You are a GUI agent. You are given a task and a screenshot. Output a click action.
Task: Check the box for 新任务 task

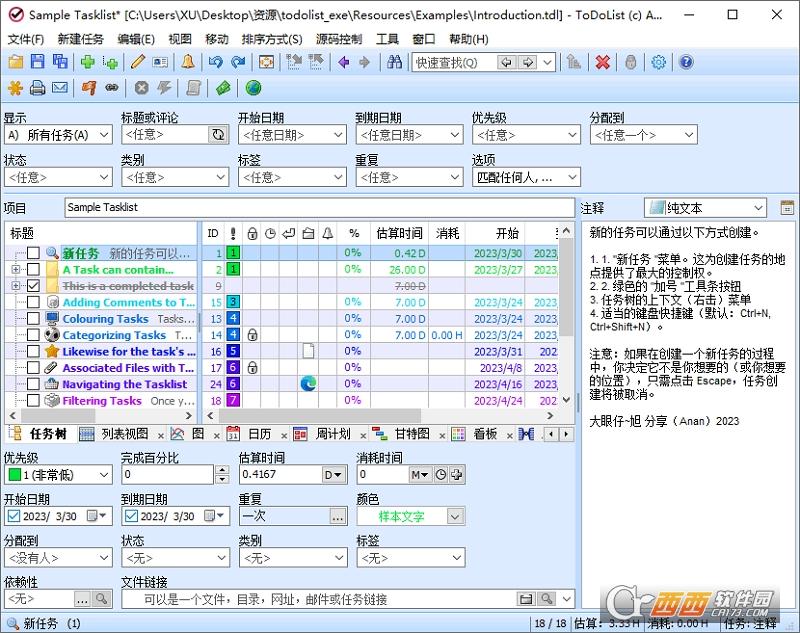(33, 253)
